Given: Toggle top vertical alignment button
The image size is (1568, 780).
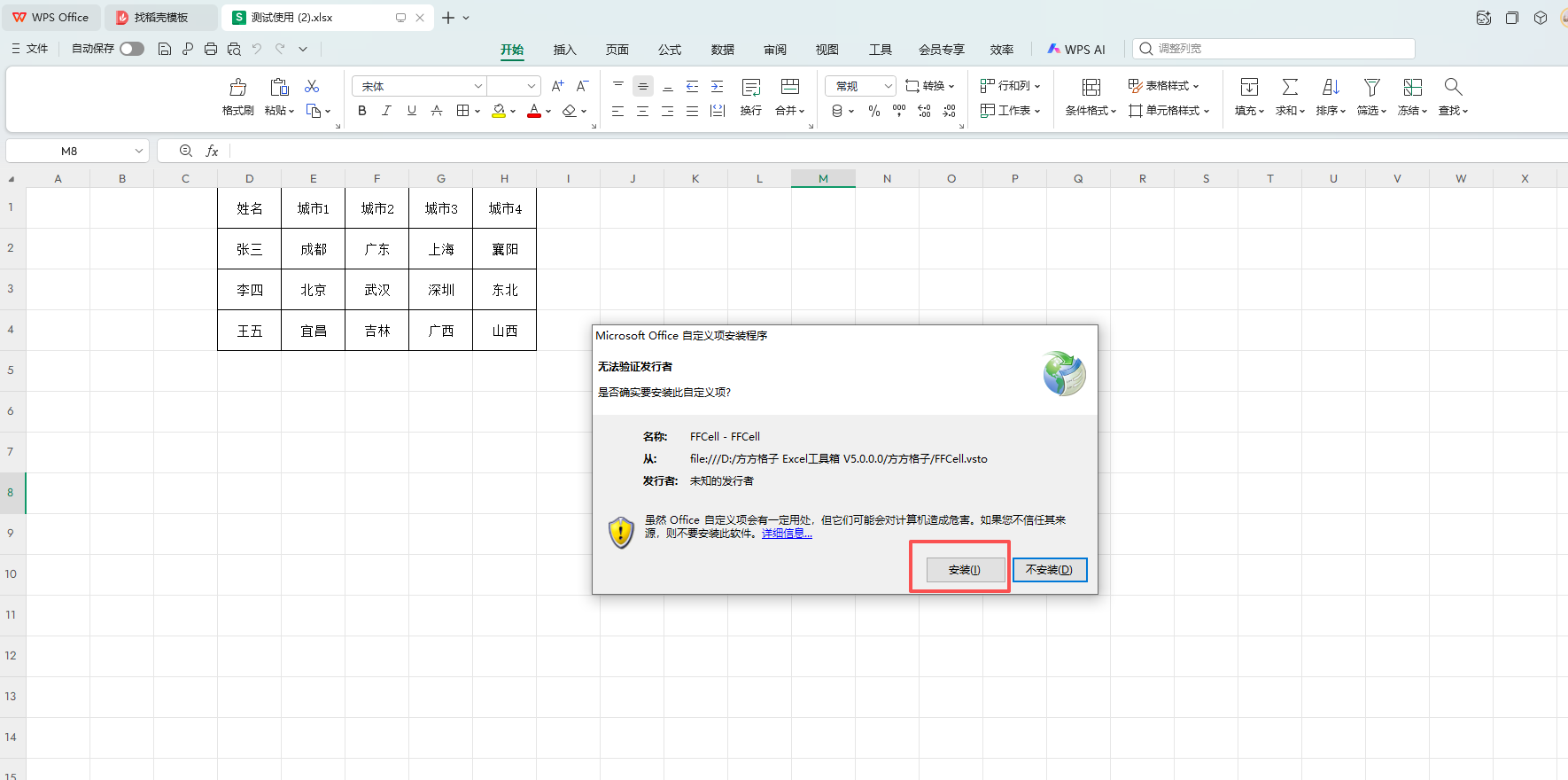Looking at the screenshot, I should (x=618, y=86).
